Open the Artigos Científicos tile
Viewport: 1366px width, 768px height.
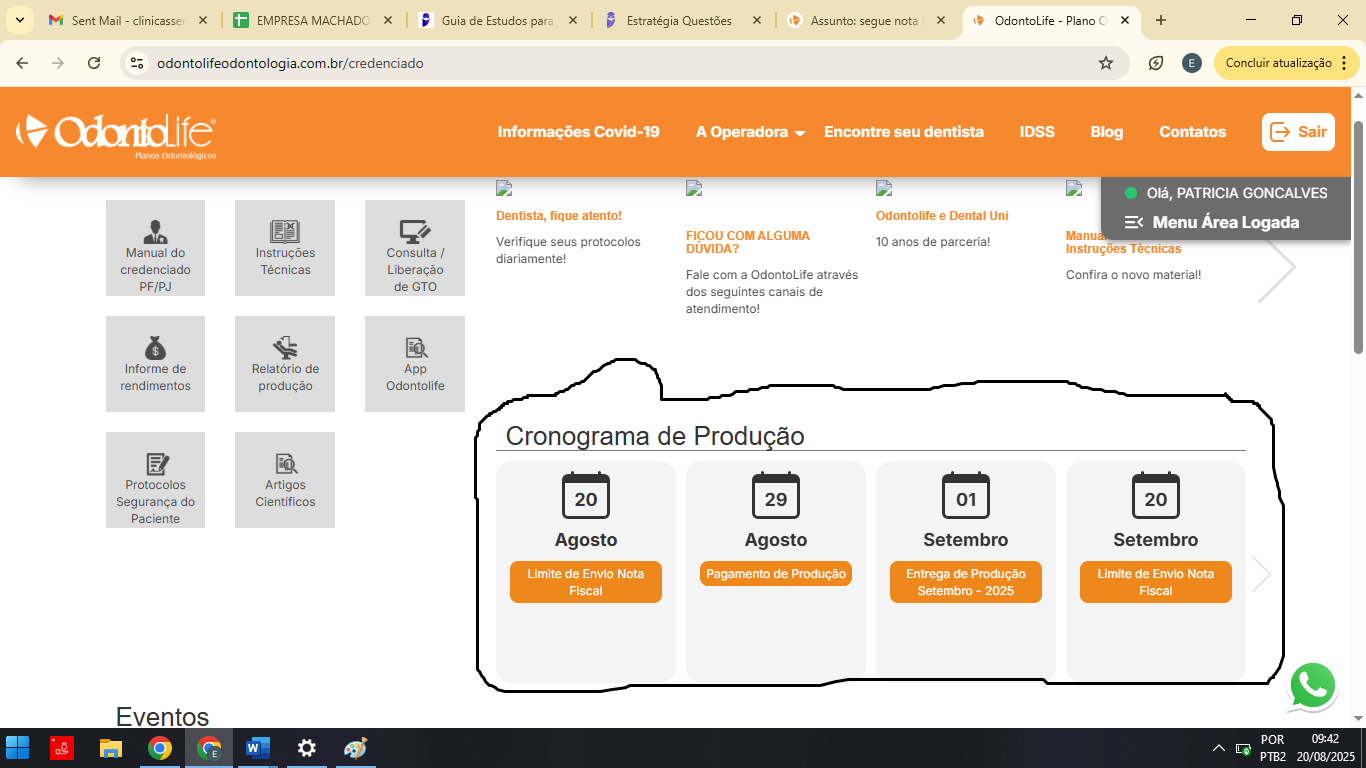(285, 480)
